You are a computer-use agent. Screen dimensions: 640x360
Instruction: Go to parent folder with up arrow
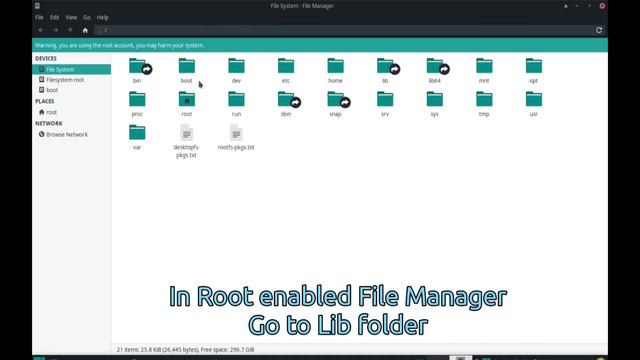70,30
